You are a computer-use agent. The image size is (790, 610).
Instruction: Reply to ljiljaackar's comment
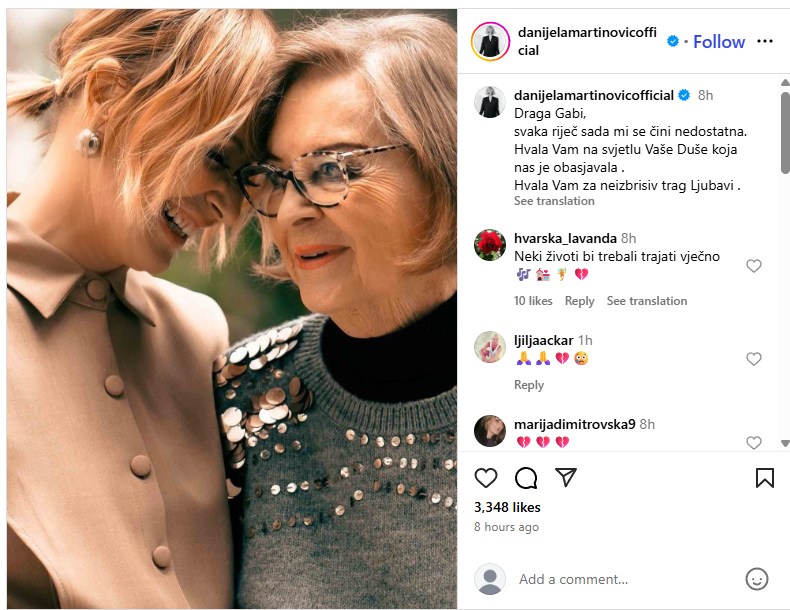tap(529, 385)
